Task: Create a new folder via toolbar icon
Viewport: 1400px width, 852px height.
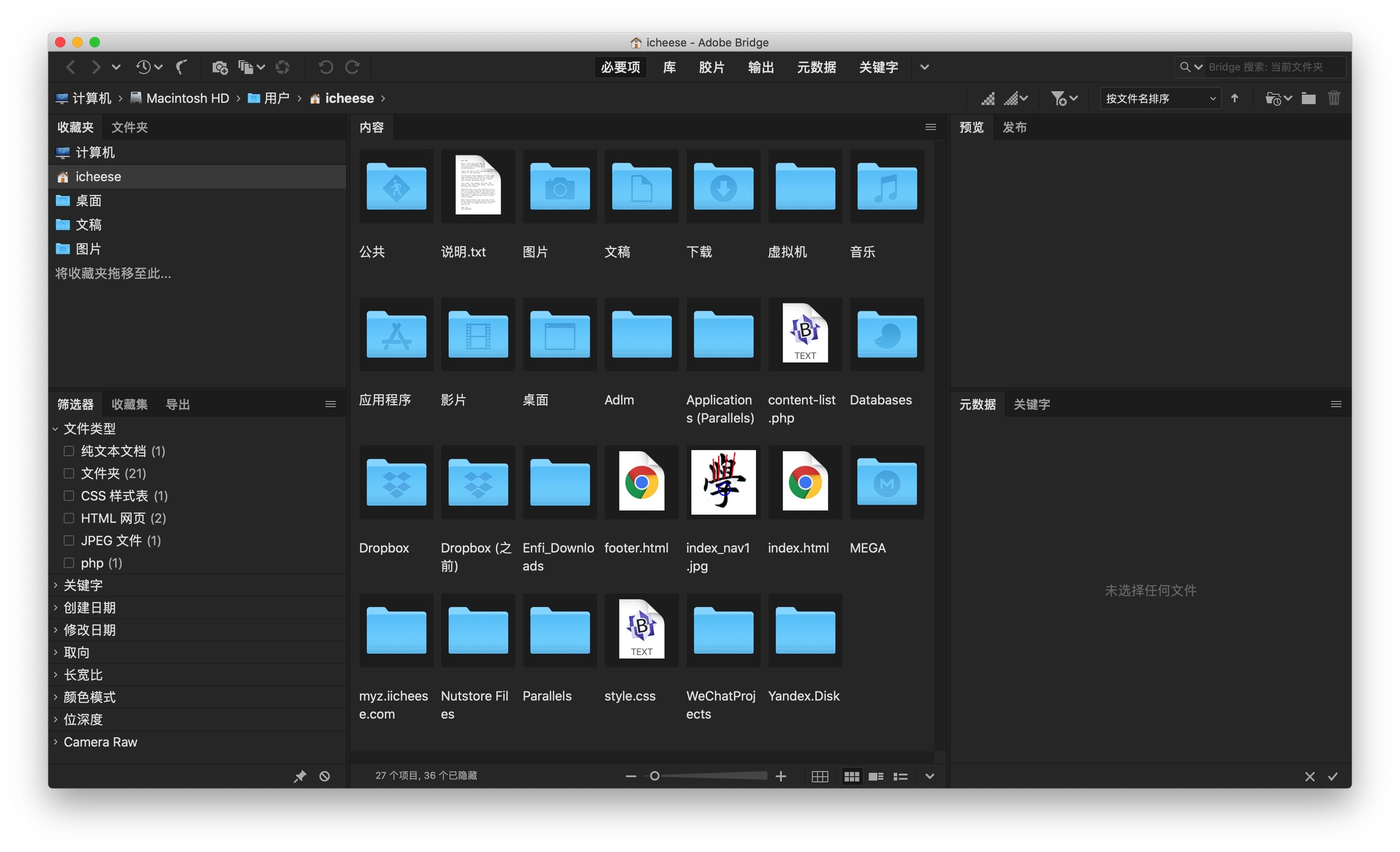Action: point(1308,98)
